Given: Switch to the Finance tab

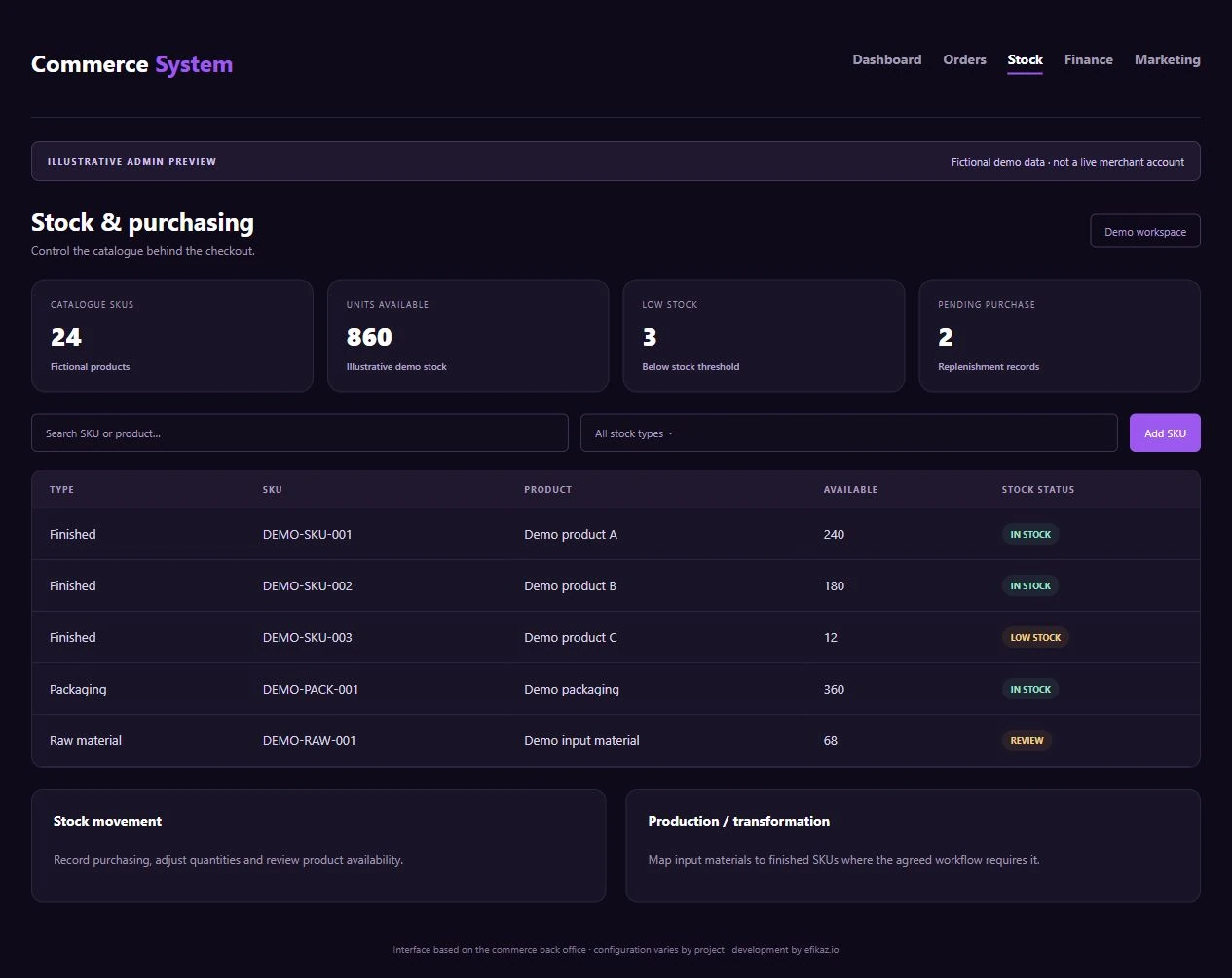Looking at the screenshot, I should coord(1088,59).
